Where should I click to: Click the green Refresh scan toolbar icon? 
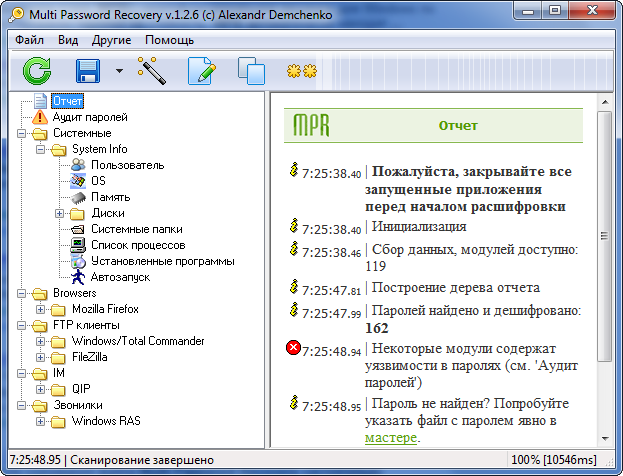tap(37, 71)
